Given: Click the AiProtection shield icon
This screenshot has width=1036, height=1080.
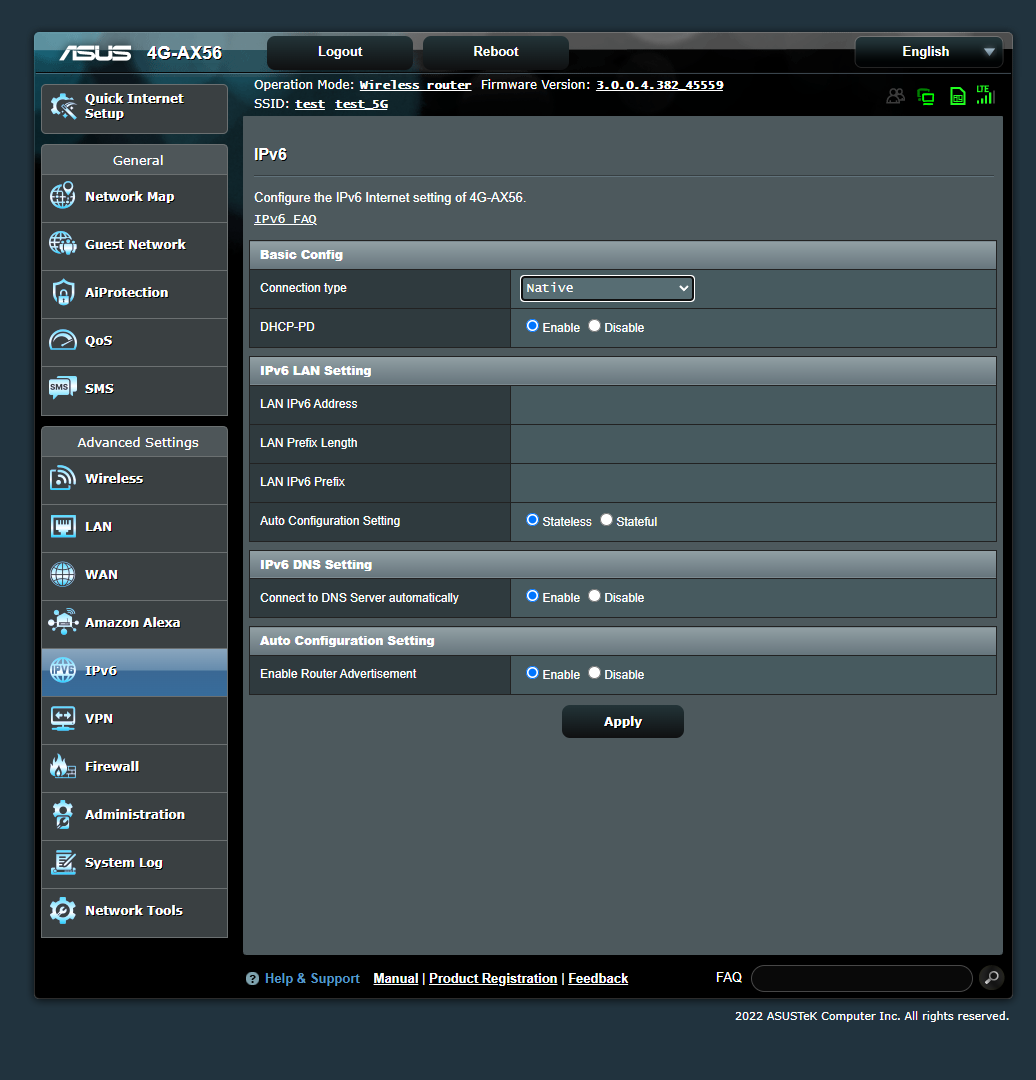Looking at the screenshot, I should click(x=63, y=292).
